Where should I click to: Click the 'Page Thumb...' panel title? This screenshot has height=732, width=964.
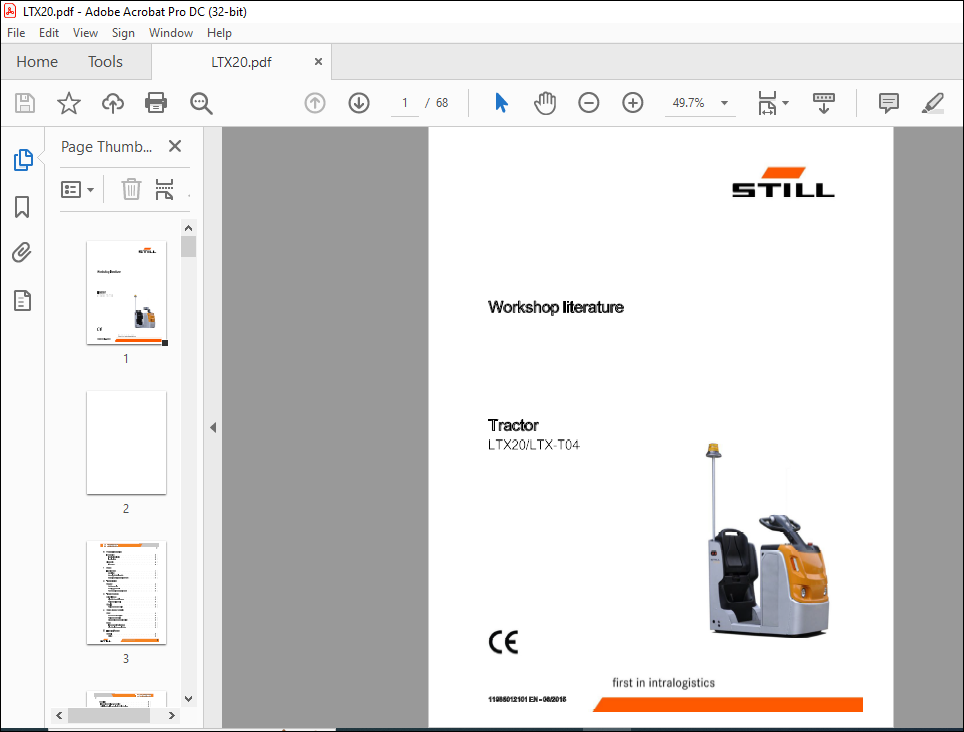coord(106,146)
